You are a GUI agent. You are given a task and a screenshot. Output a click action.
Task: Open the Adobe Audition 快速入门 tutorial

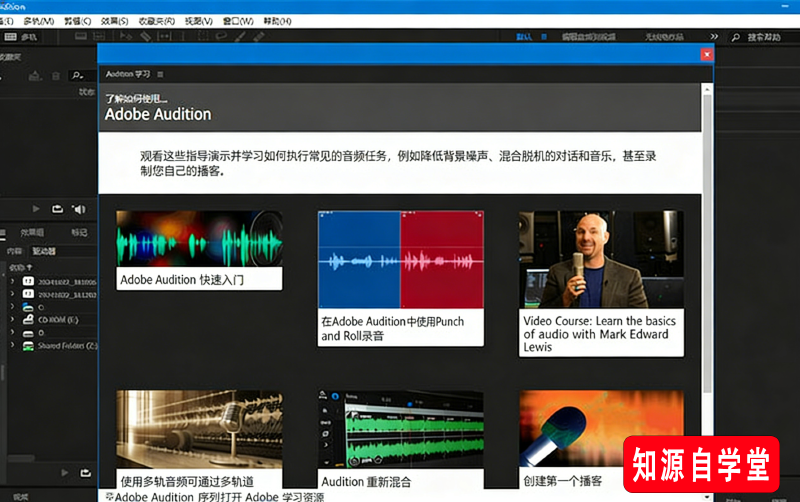click(x=199, y=249)
